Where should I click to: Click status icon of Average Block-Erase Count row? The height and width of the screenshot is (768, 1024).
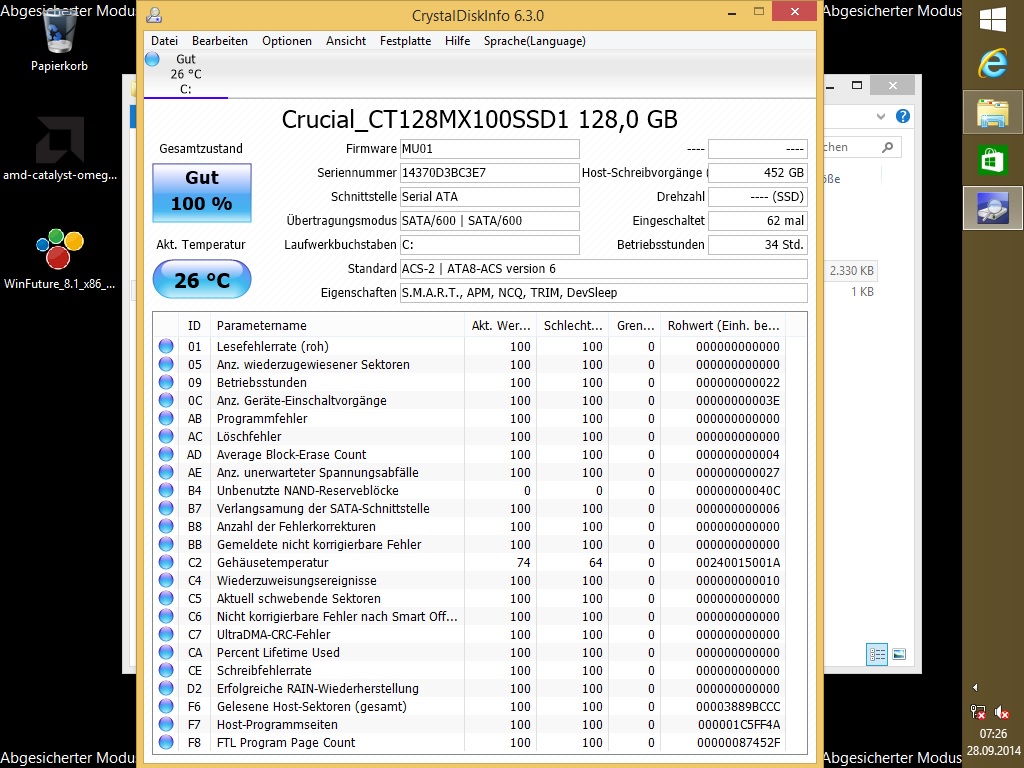coord(166,455)
